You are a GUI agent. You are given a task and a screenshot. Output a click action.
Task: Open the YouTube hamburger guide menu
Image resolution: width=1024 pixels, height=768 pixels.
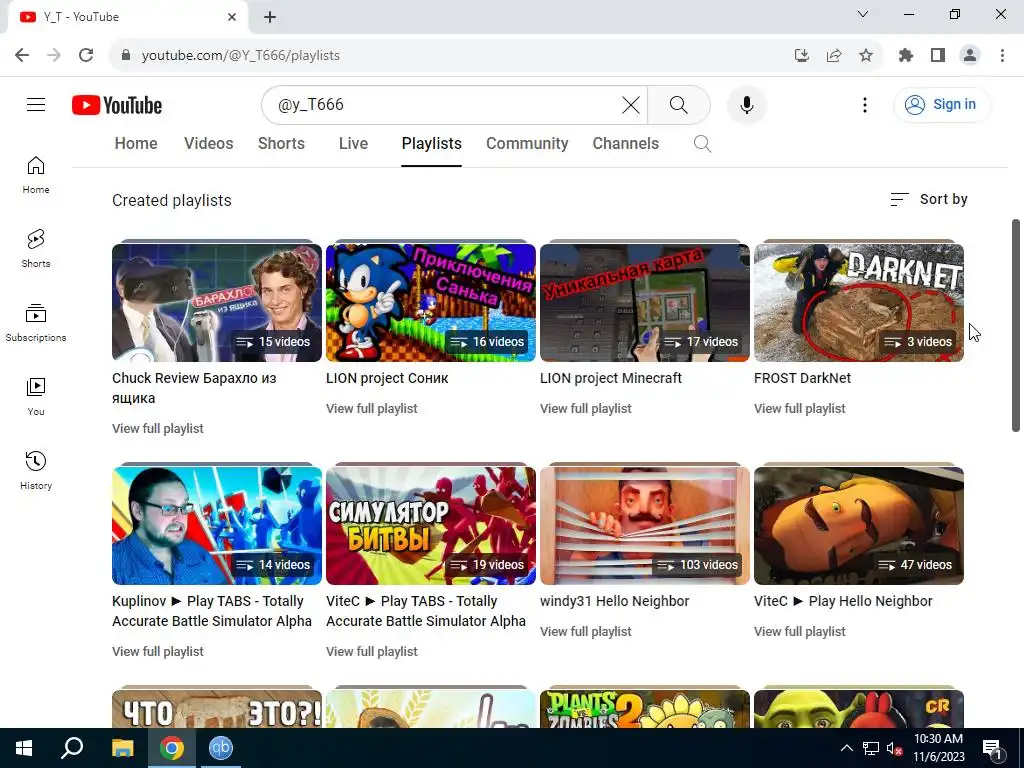(36, 104)
